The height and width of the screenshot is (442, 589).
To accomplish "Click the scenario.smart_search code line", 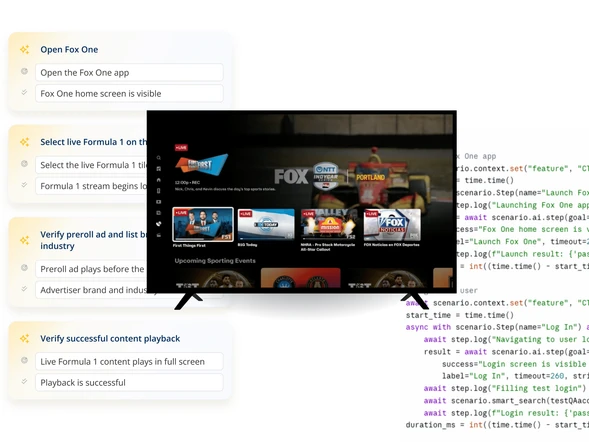I will coord(506,401).
